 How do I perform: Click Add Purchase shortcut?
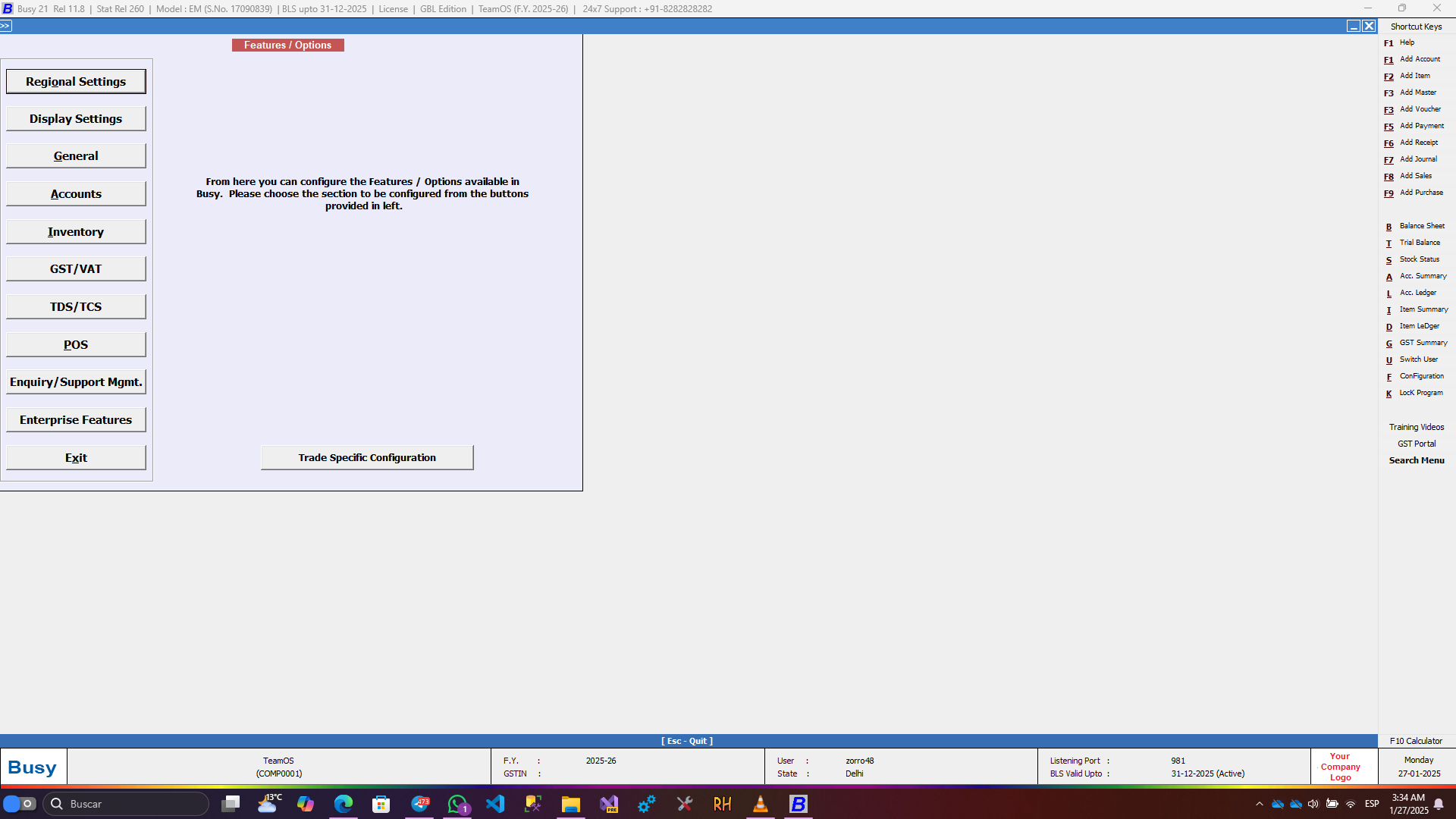(x=1414, y=193)
